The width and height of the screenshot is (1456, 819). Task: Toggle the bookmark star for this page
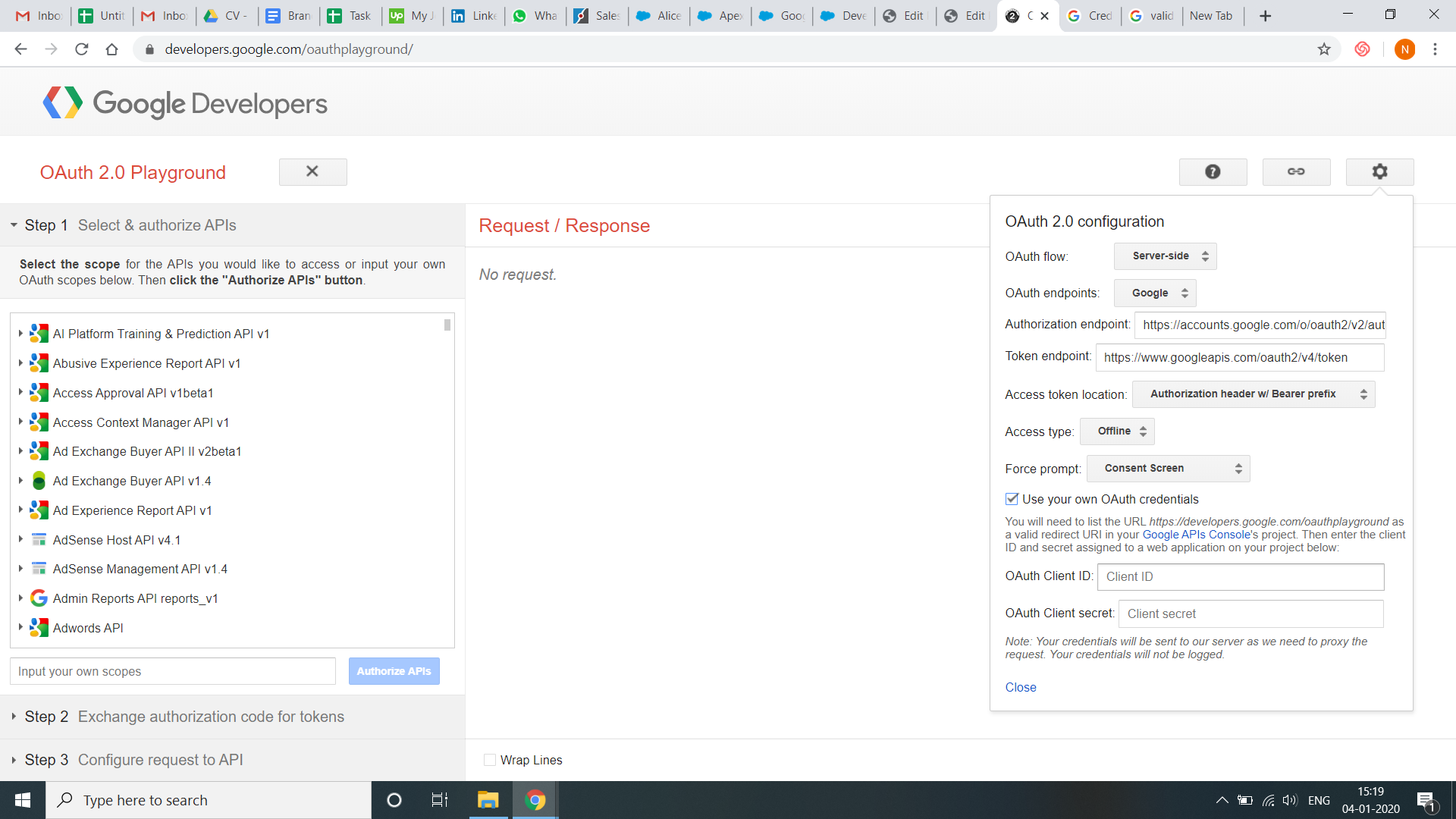1325,49
